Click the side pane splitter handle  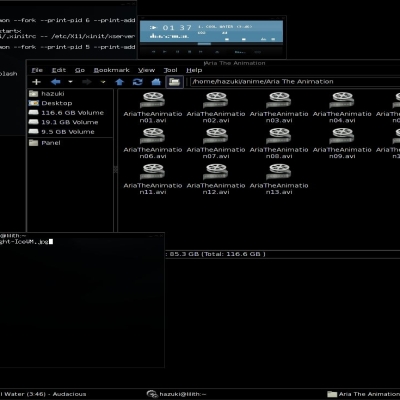116,169
